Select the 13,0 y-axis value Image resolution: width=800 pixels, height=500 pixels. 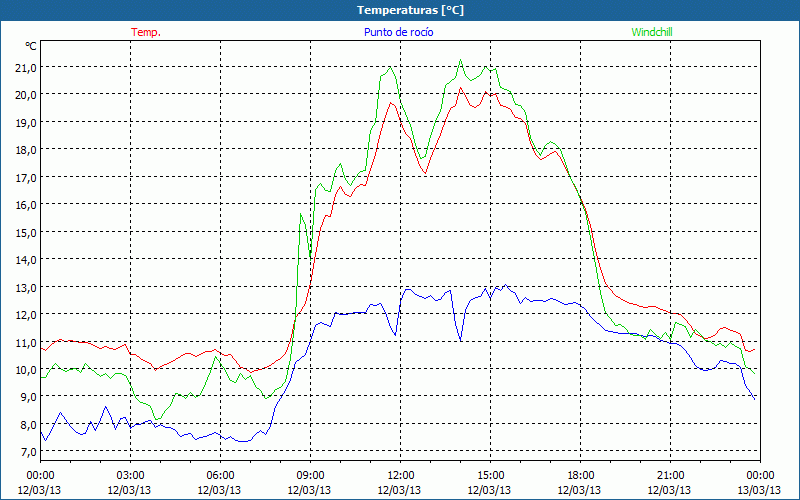click(26, 287)
